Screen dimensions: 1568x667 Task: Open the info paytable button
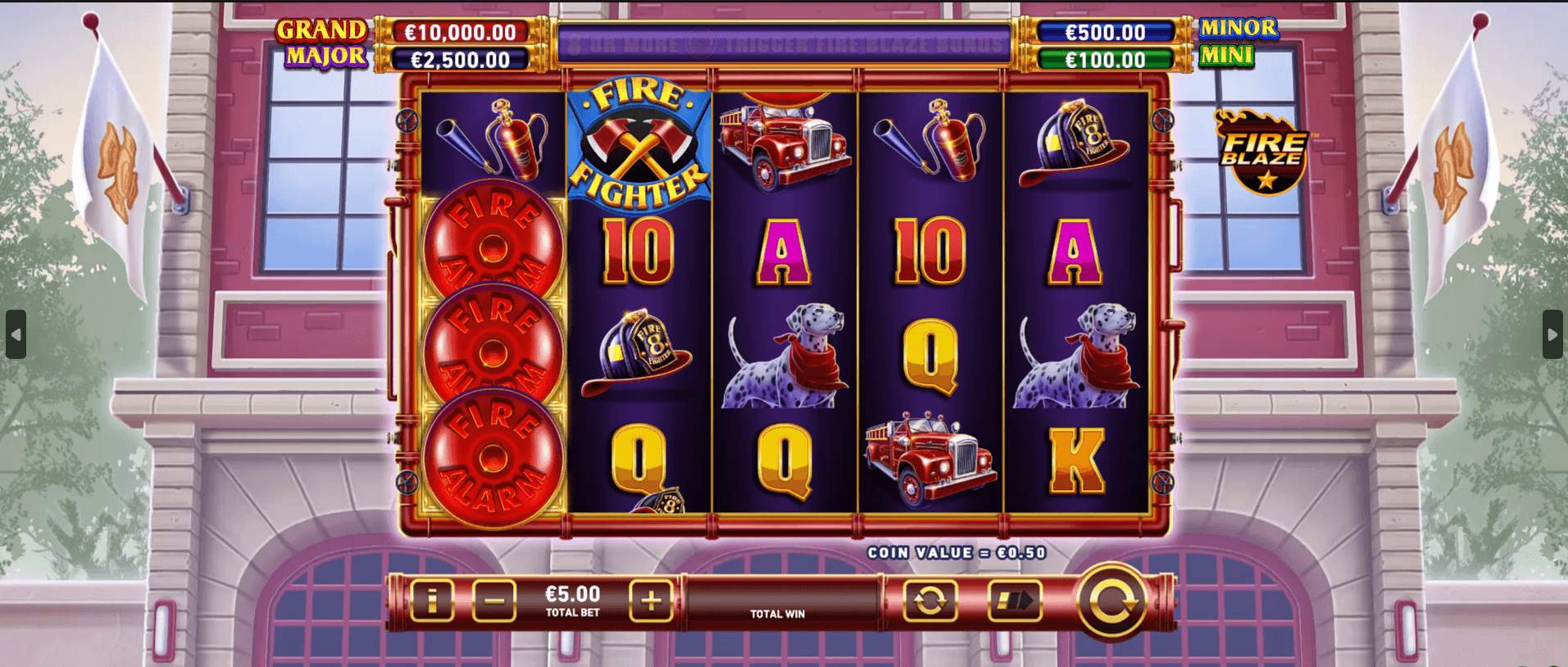tap(432, 601)
